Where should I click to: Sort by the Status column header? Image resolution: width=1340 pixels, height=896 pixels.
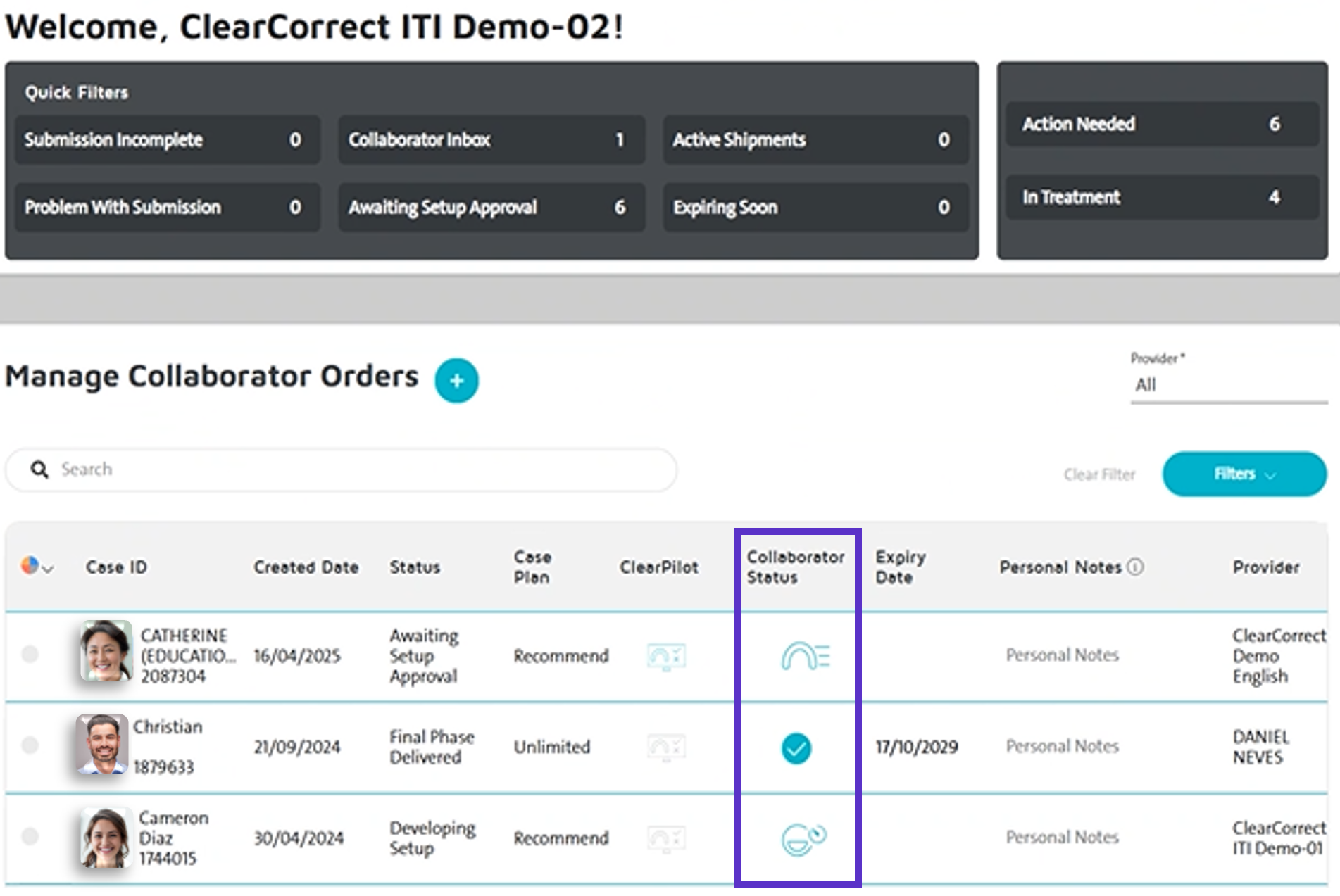[415, 567]
